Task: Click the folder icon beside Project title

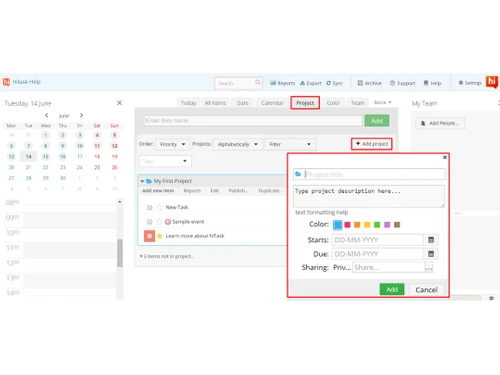Action: 298,174
